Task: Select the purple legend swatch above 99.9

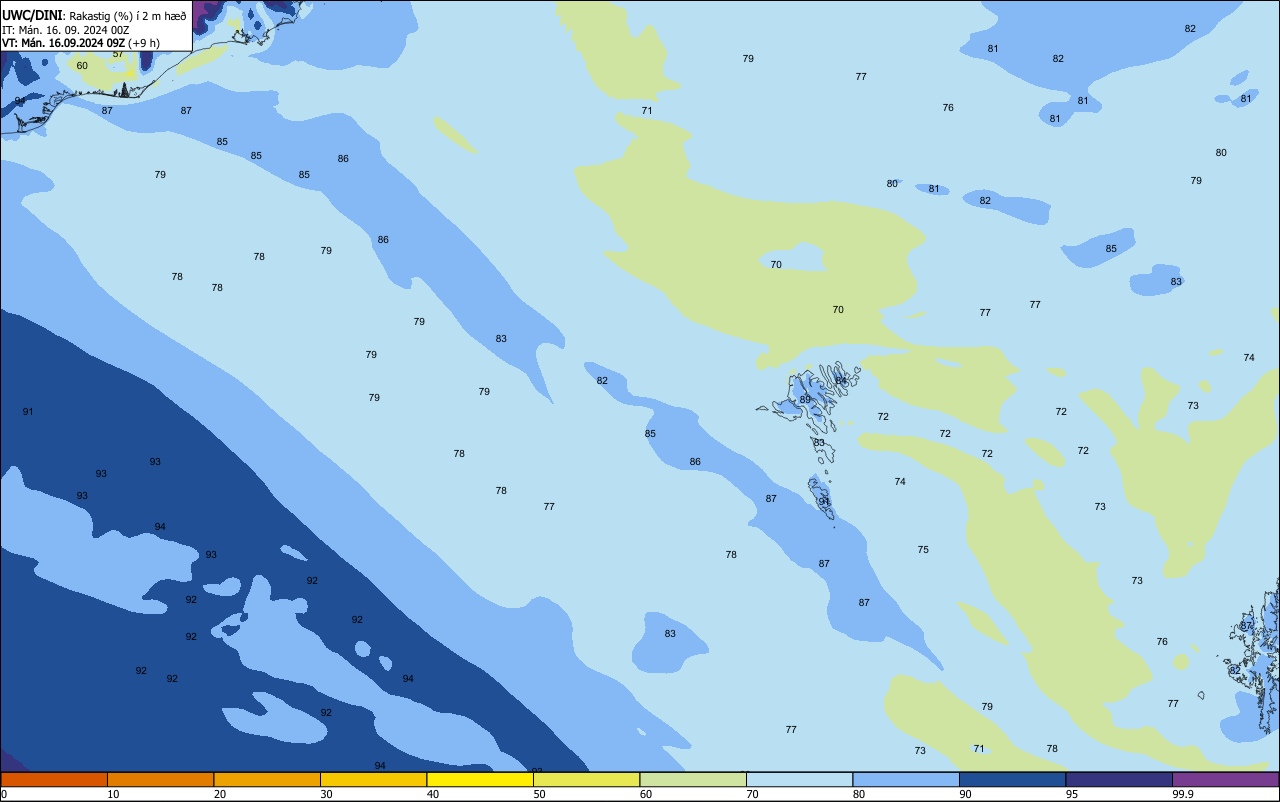Action: point(1226,779)
